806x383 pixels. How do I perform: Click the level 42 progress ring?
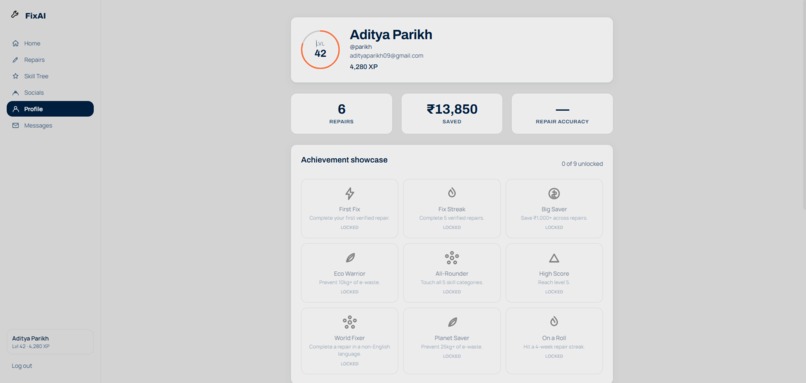click(320, 50)
